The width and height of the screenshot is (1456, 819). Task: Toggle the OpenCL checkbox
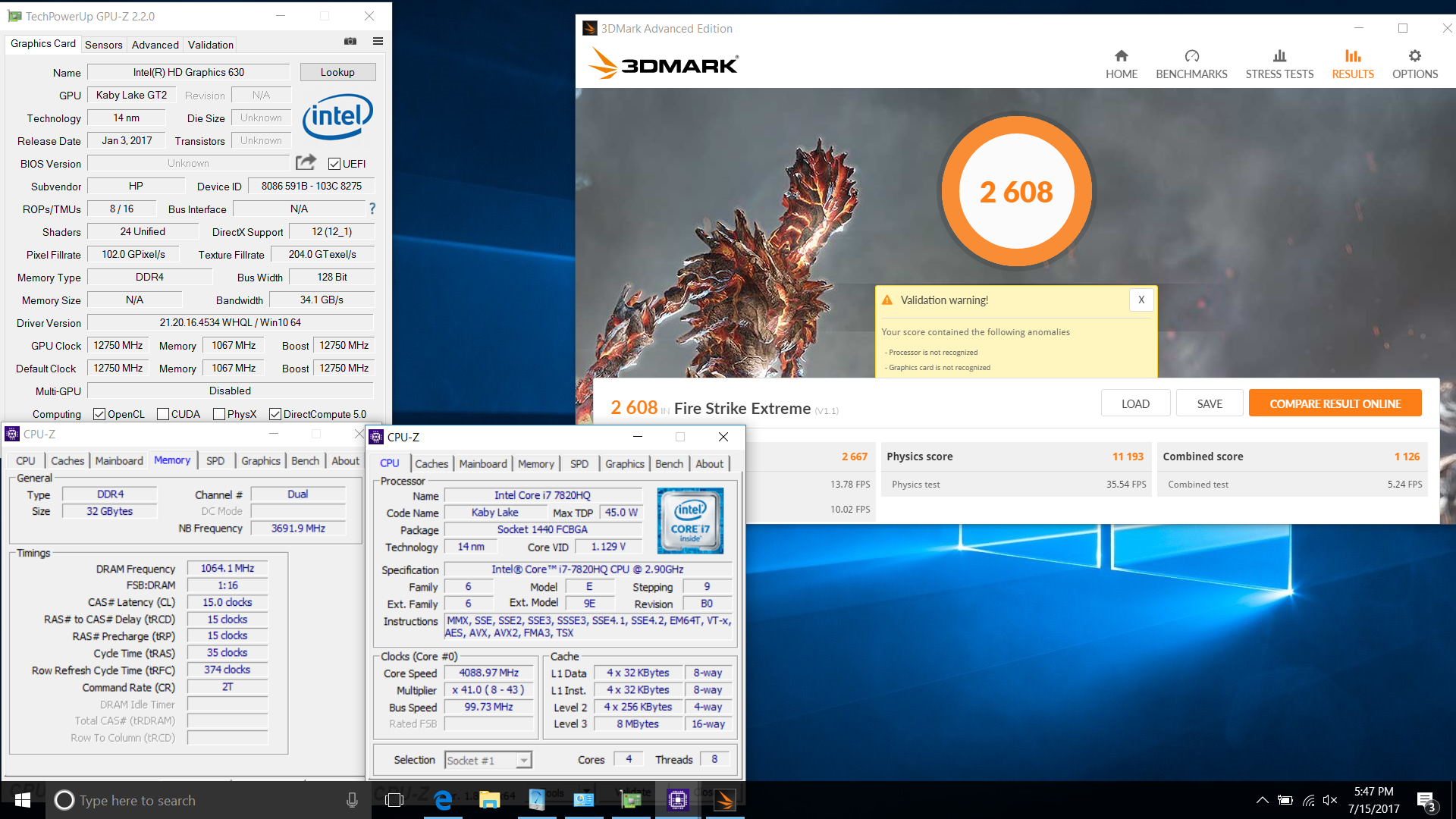pyautogui.click(x=99, y=414)
